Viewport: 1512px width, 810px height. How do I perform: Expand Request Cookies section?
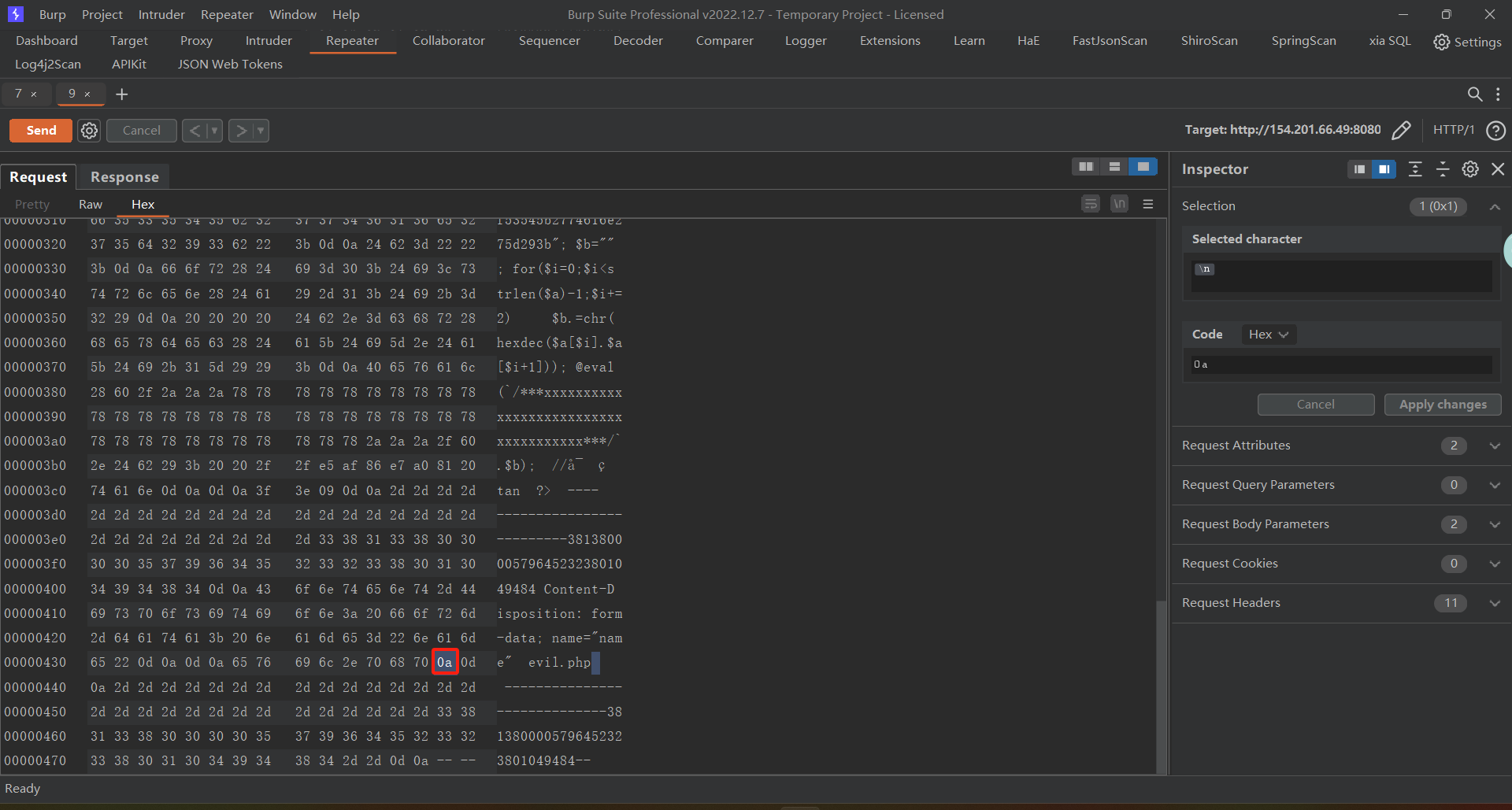(1495, 564)
